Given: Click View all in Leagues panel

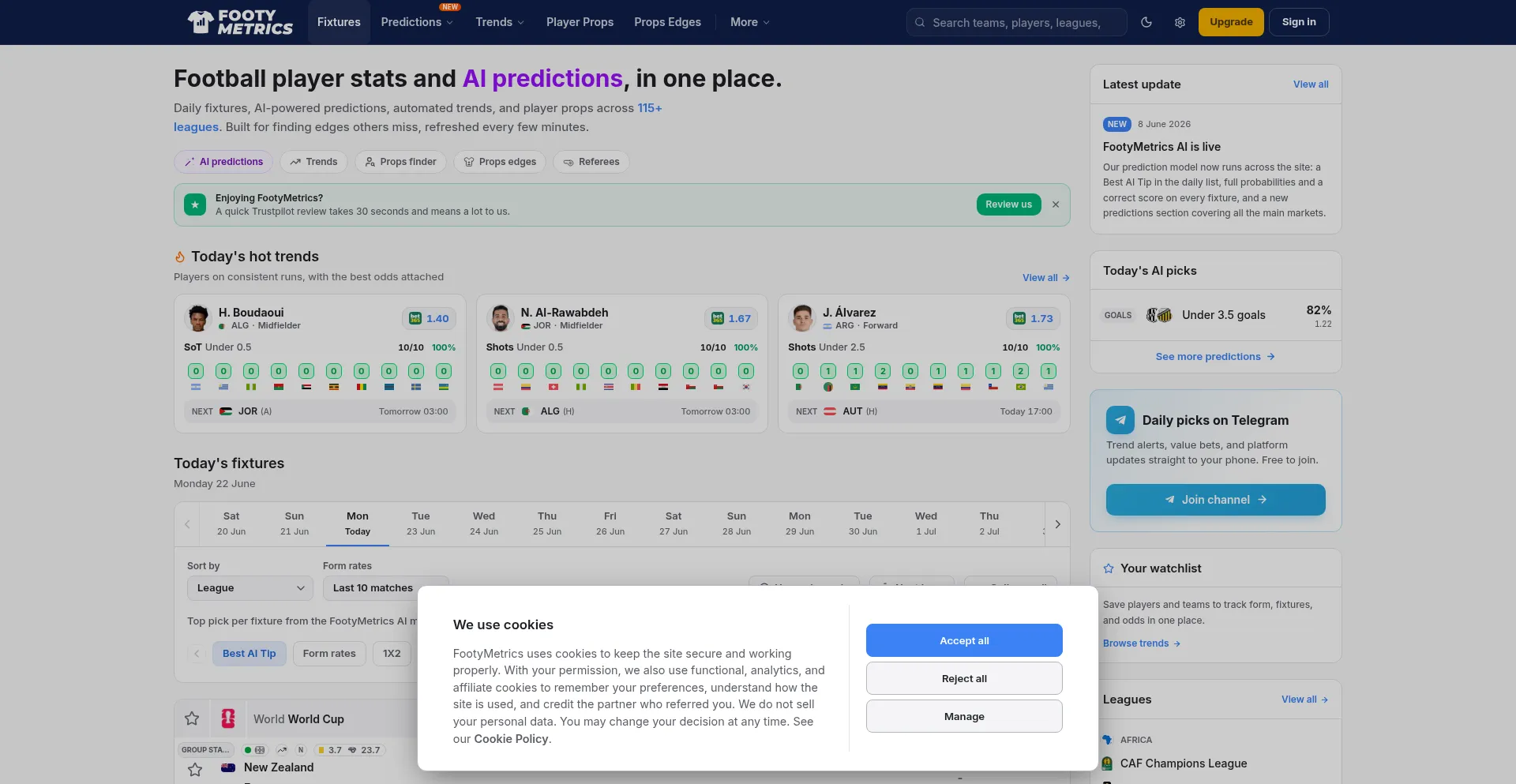Looking at the screenshot, I should (x=1305, y=700).
